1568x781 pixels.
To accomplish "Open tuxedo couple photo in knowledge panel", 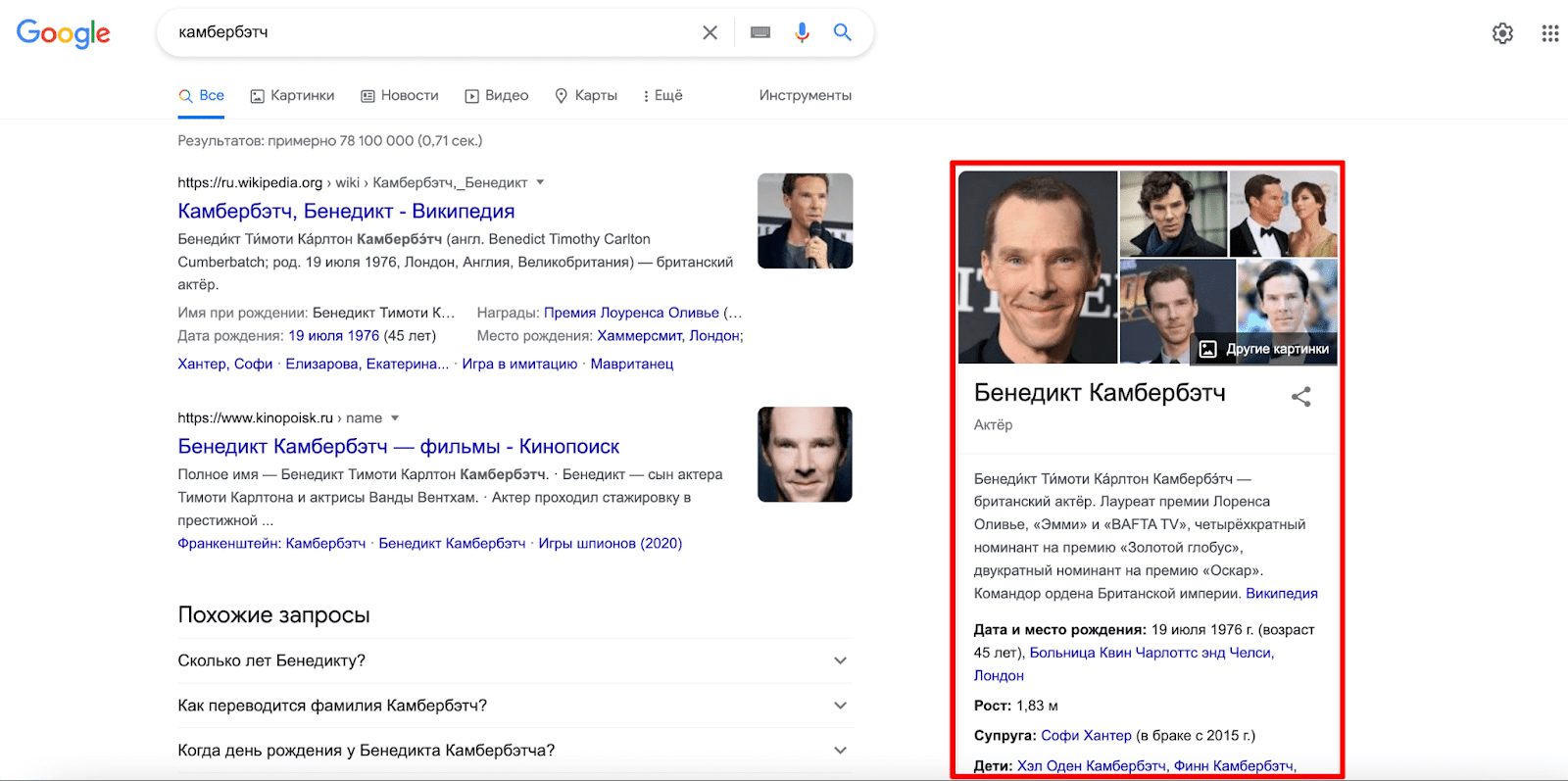I will tap(1283, 214).
